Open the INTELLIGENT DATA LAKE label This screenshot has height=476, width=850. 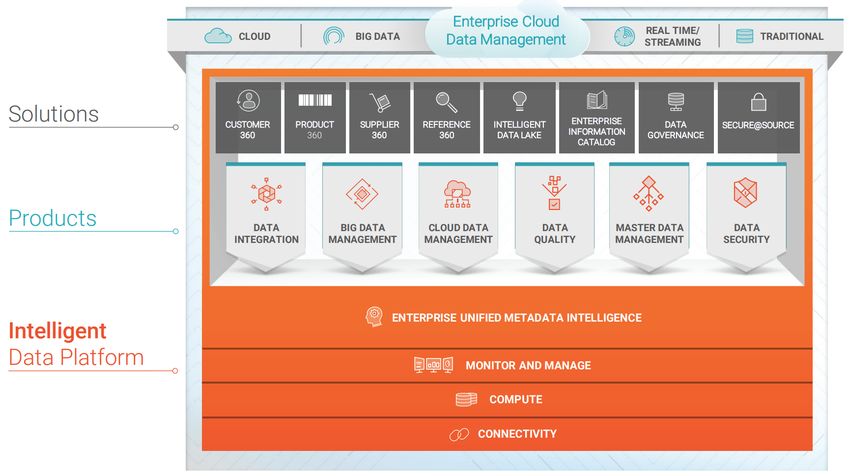519,130
